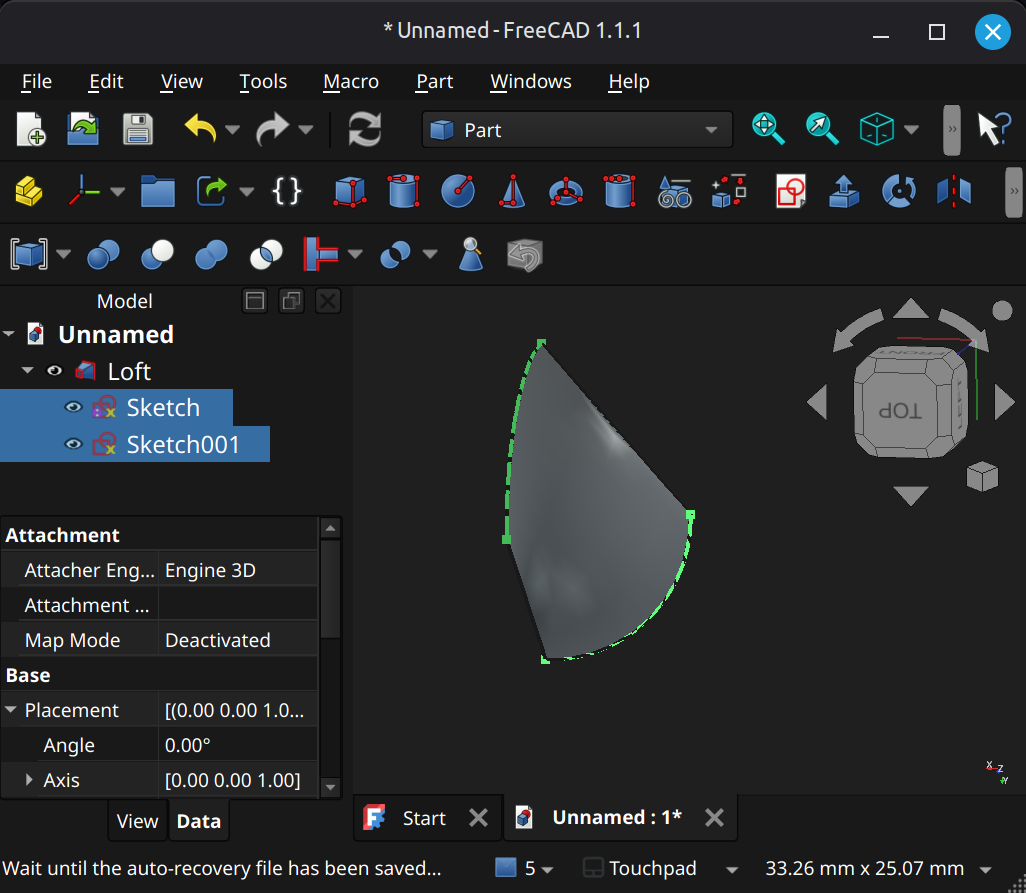Image resolution: width=1026 pixels, height=893 pixels.
Task: Open the Part menu
Action: [x=434, y=82]
